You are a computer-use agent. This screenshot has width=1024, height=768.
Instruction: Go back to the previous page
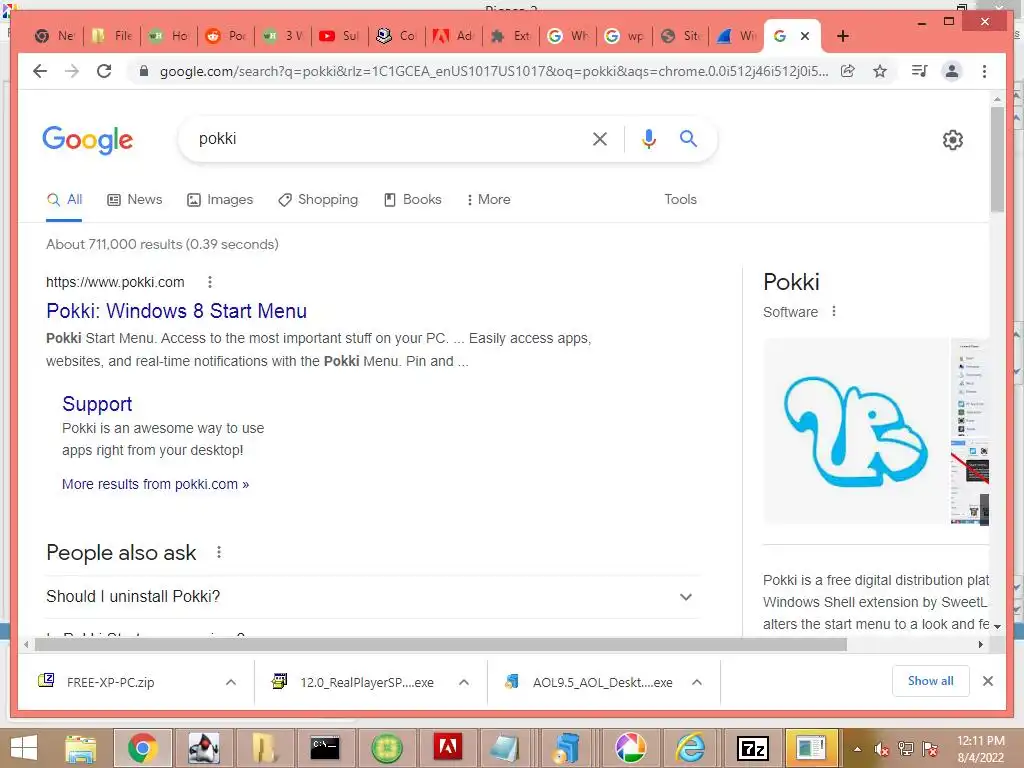click(40, 71)
